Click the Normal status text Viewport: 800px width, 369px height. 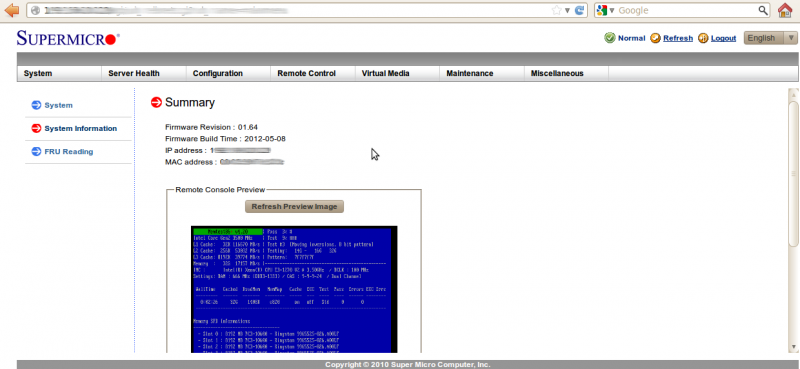(632, 38)
